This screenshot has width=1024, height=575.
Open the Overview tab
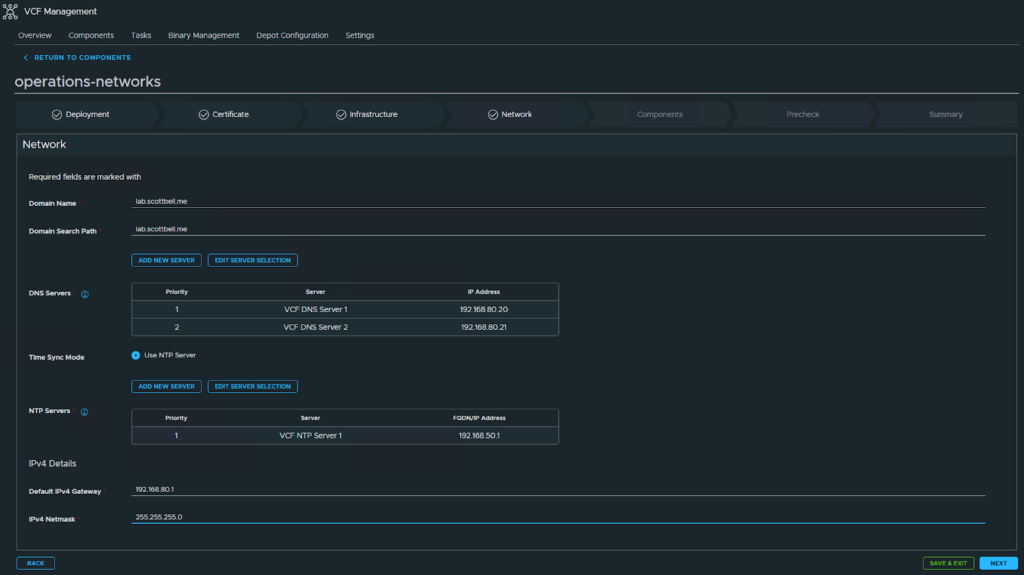(x=35, y=35)
